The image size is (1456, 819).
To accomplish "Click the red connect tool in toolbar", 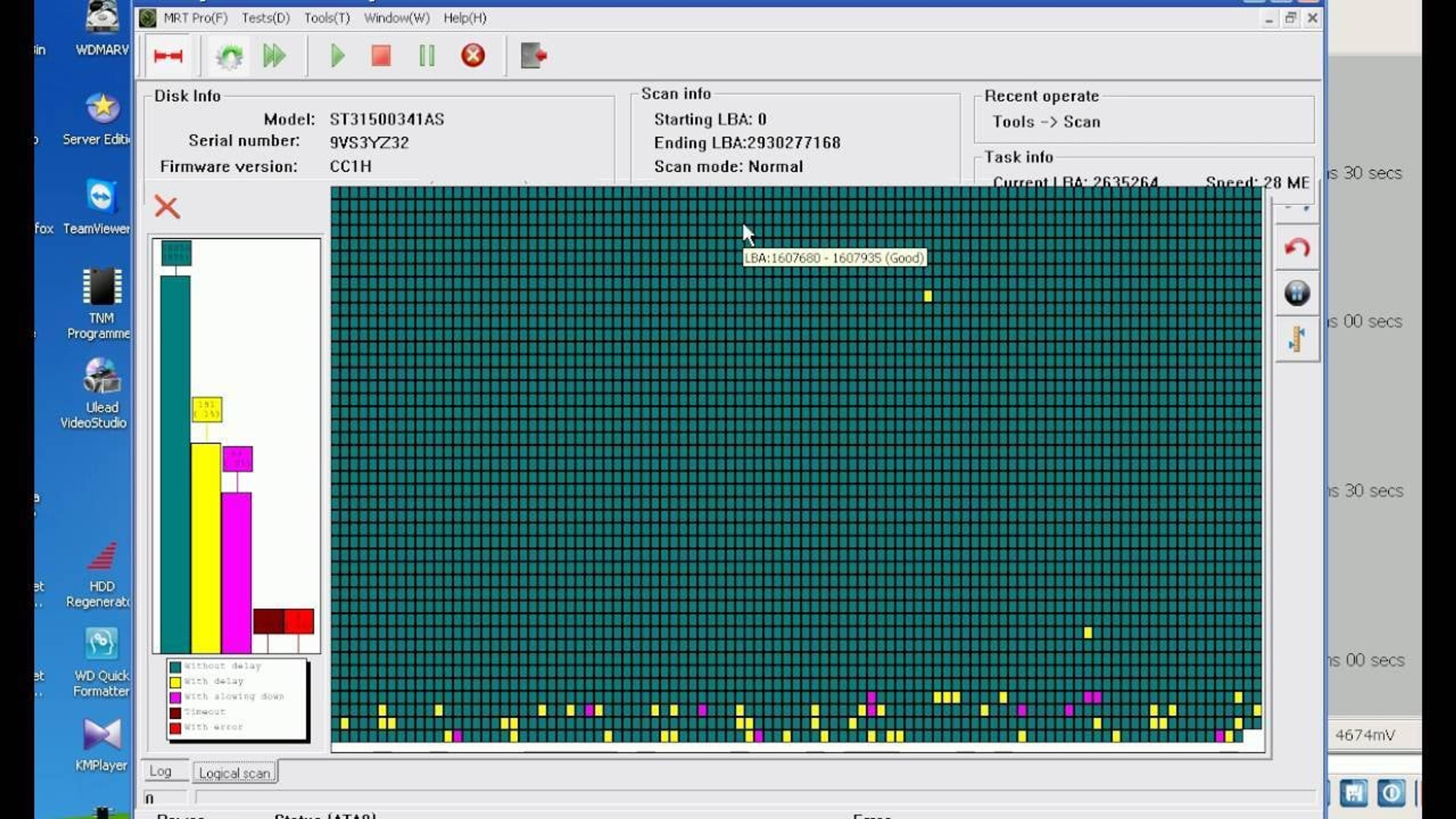I will click(168, 55).
